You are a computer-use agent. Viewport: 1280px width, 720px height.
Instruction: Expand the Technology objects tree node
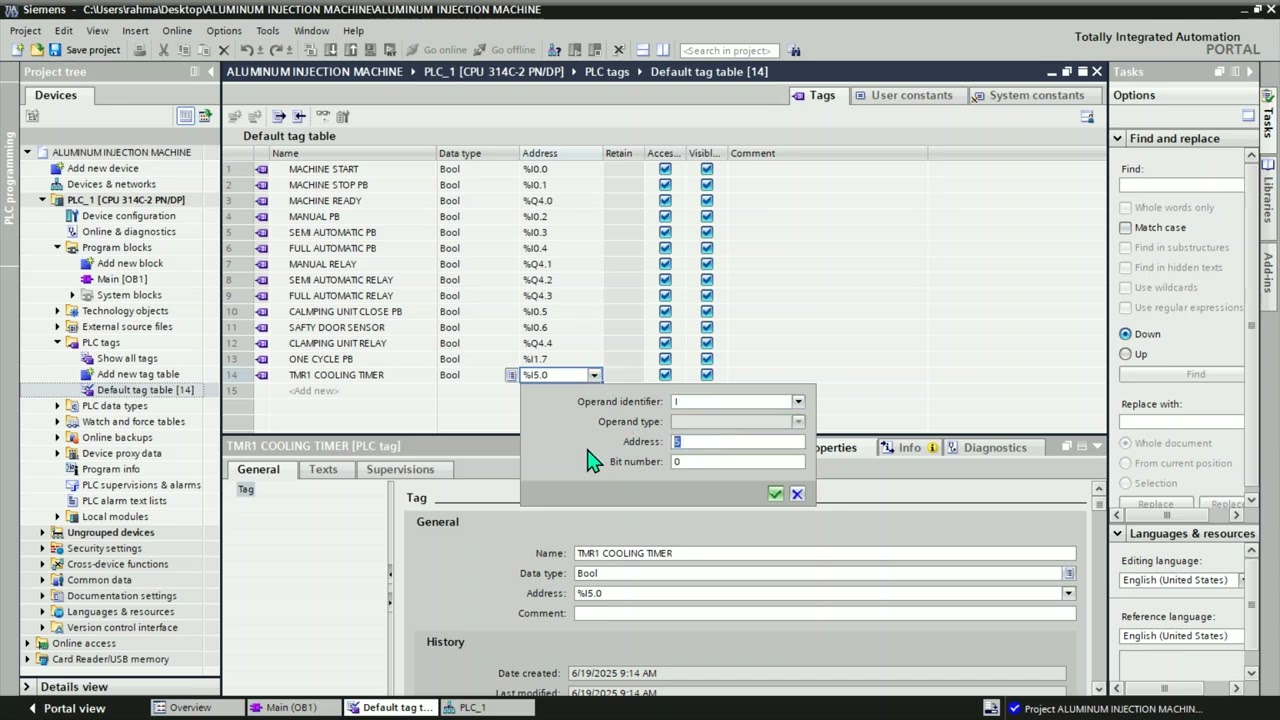coord(58,311)
